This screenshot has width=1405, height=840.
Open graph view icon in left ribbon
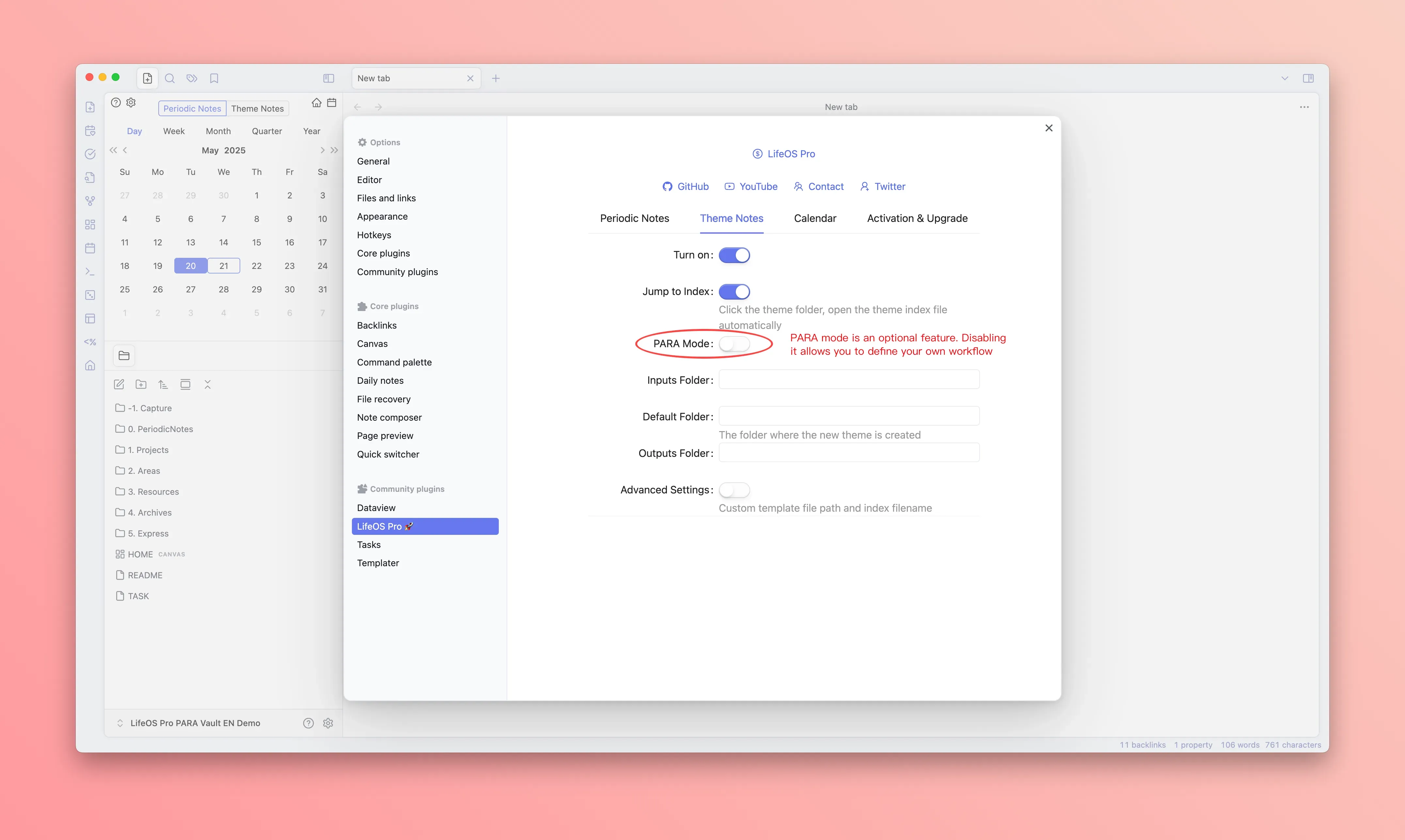point(90,201)
